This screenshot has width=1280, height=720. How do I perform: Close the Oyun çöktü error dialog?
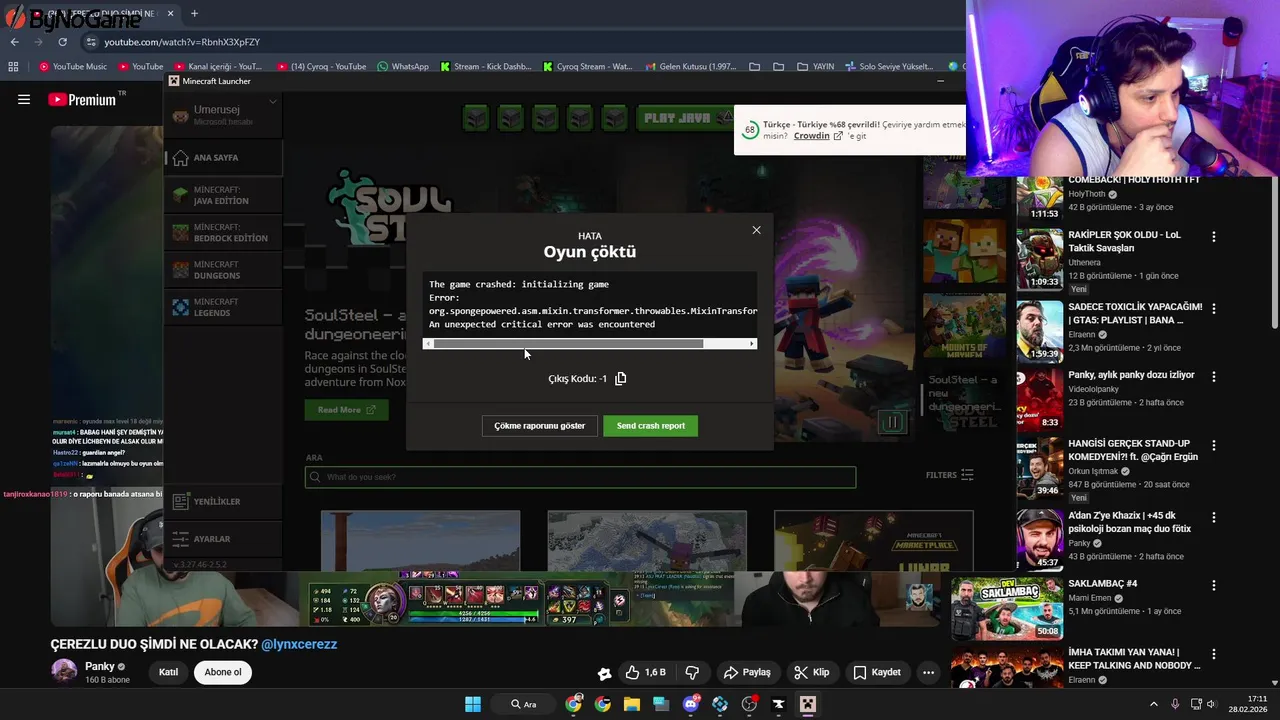click(756, 230)
